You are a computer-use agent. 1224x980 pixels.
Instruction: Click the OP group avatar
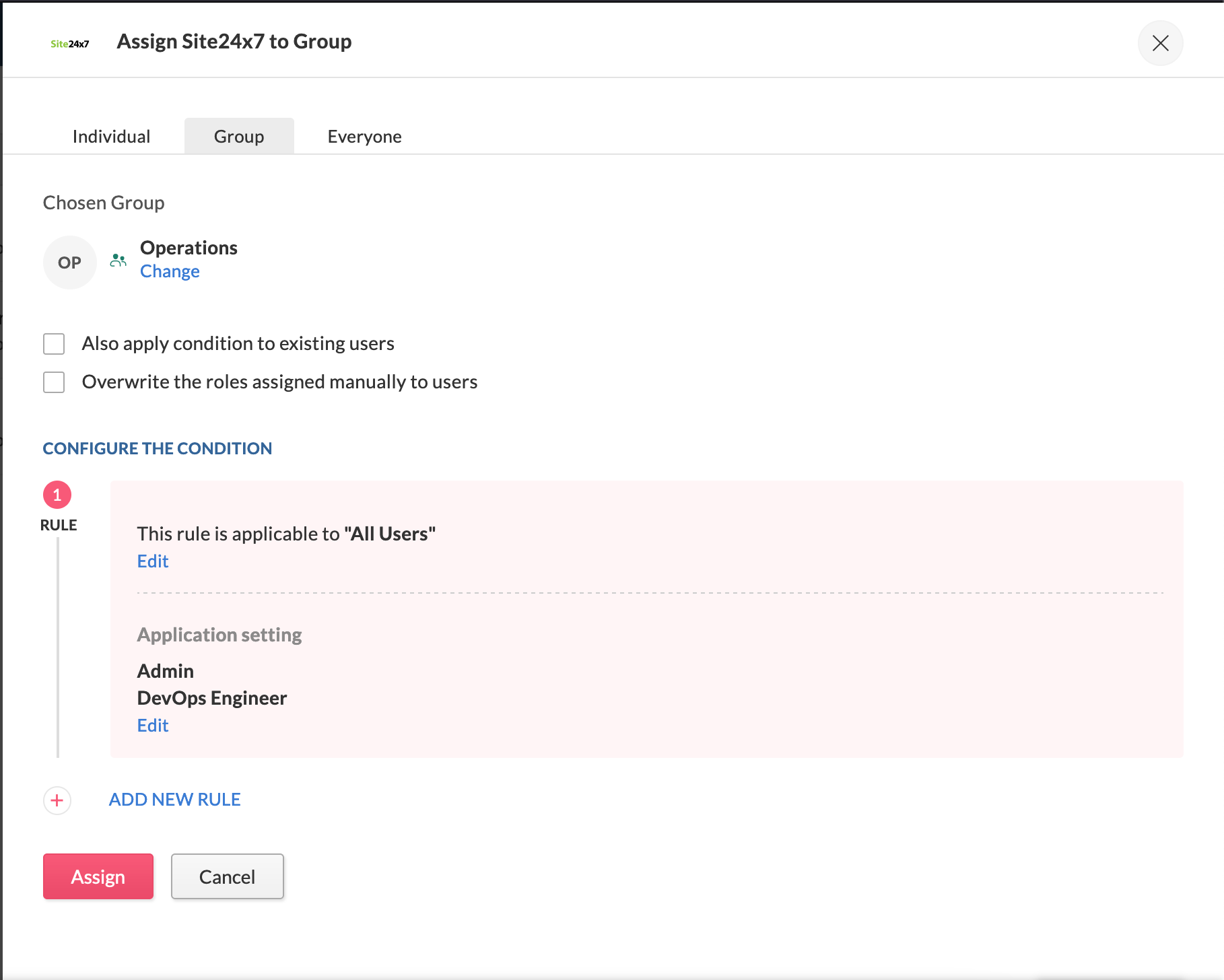pos(69,262)
